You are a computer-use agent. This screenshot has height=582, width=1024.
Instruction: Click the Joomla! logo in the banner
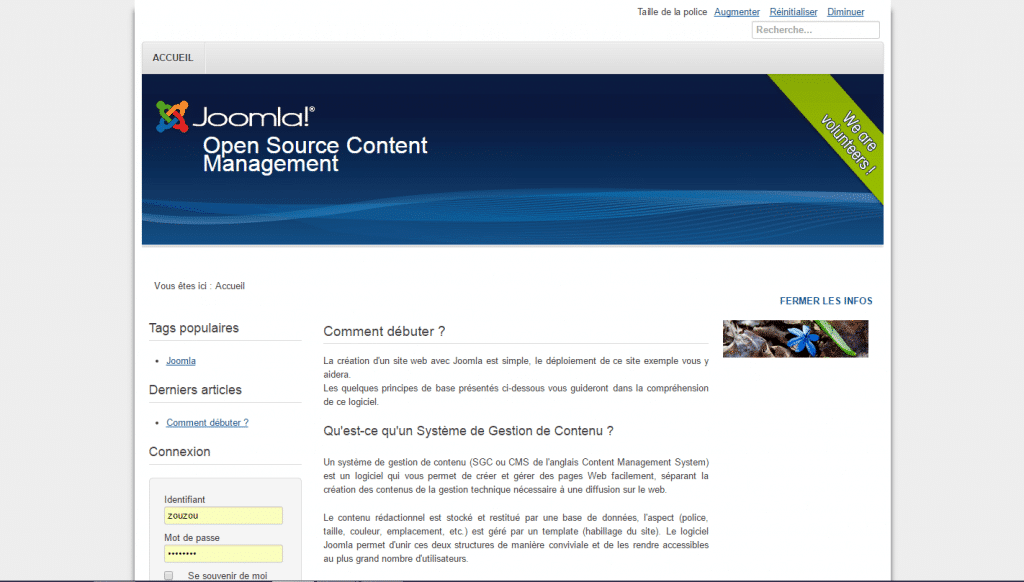[235, 117]
